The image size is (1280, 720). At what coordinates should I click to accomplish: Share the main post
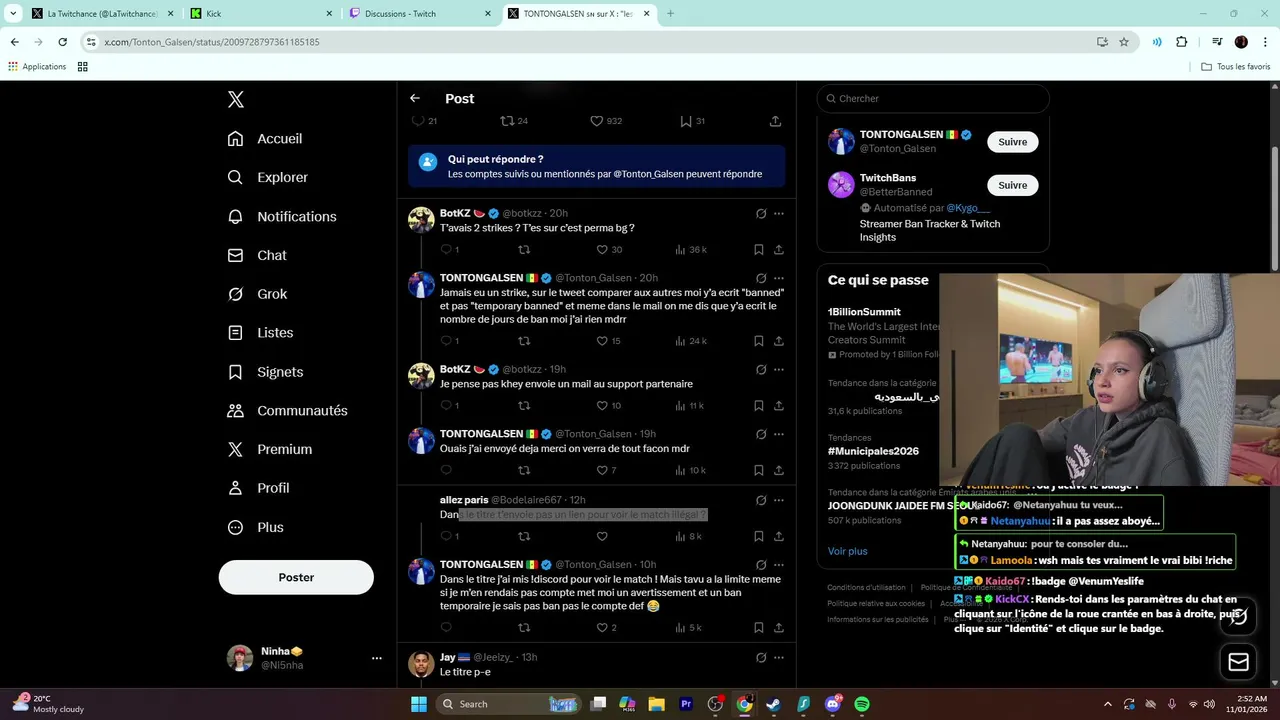point(775,121)
